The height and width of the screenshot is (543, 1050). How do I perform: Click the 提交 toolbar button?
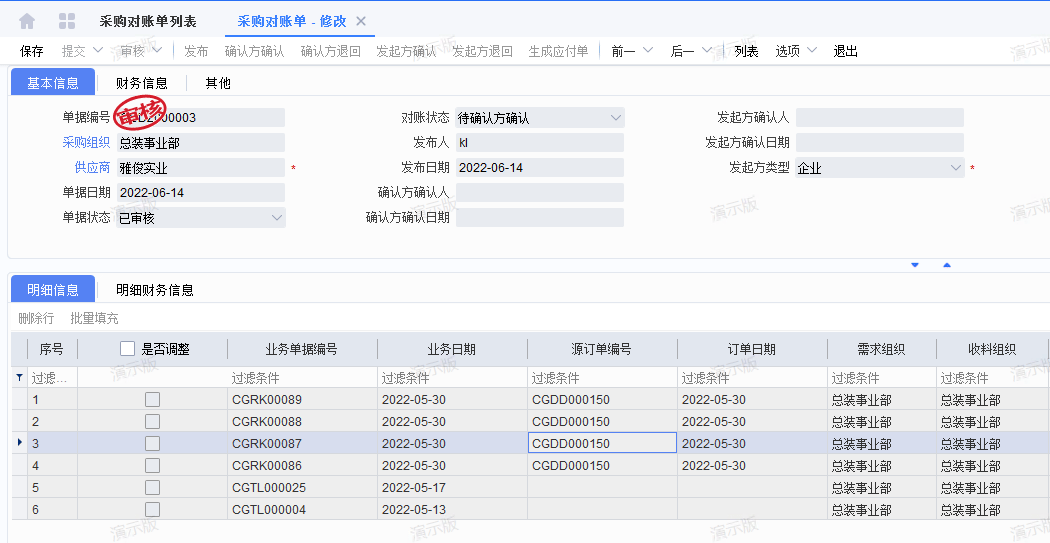(74, 51)
